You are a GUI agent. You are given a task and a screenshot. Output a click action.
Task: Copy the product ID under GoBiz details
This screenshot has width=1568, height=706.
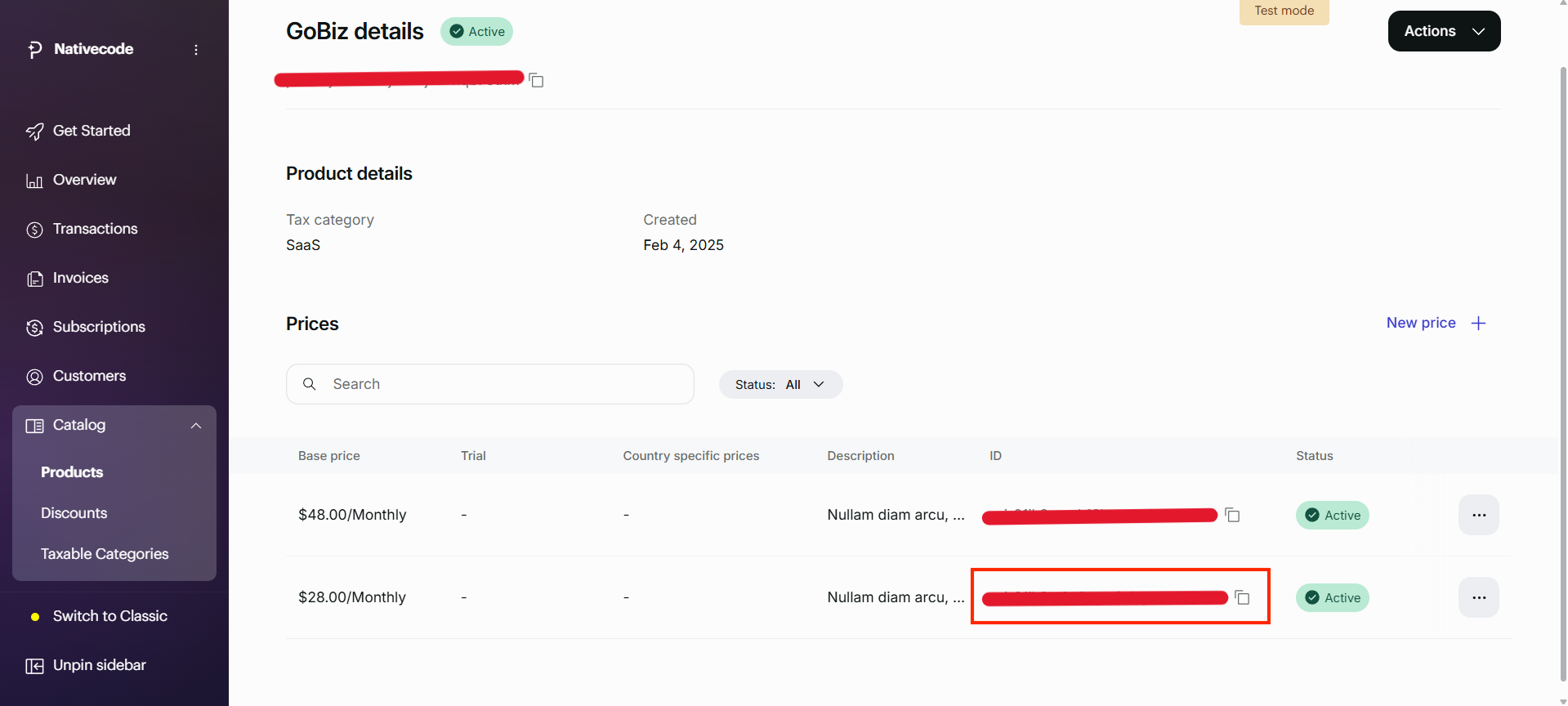(537, 80)
